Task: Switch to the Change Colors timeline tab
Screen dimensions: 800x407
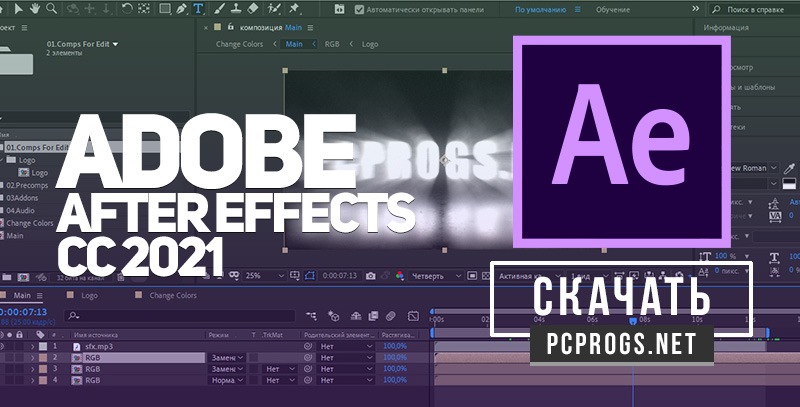Action: click(172, 295)
